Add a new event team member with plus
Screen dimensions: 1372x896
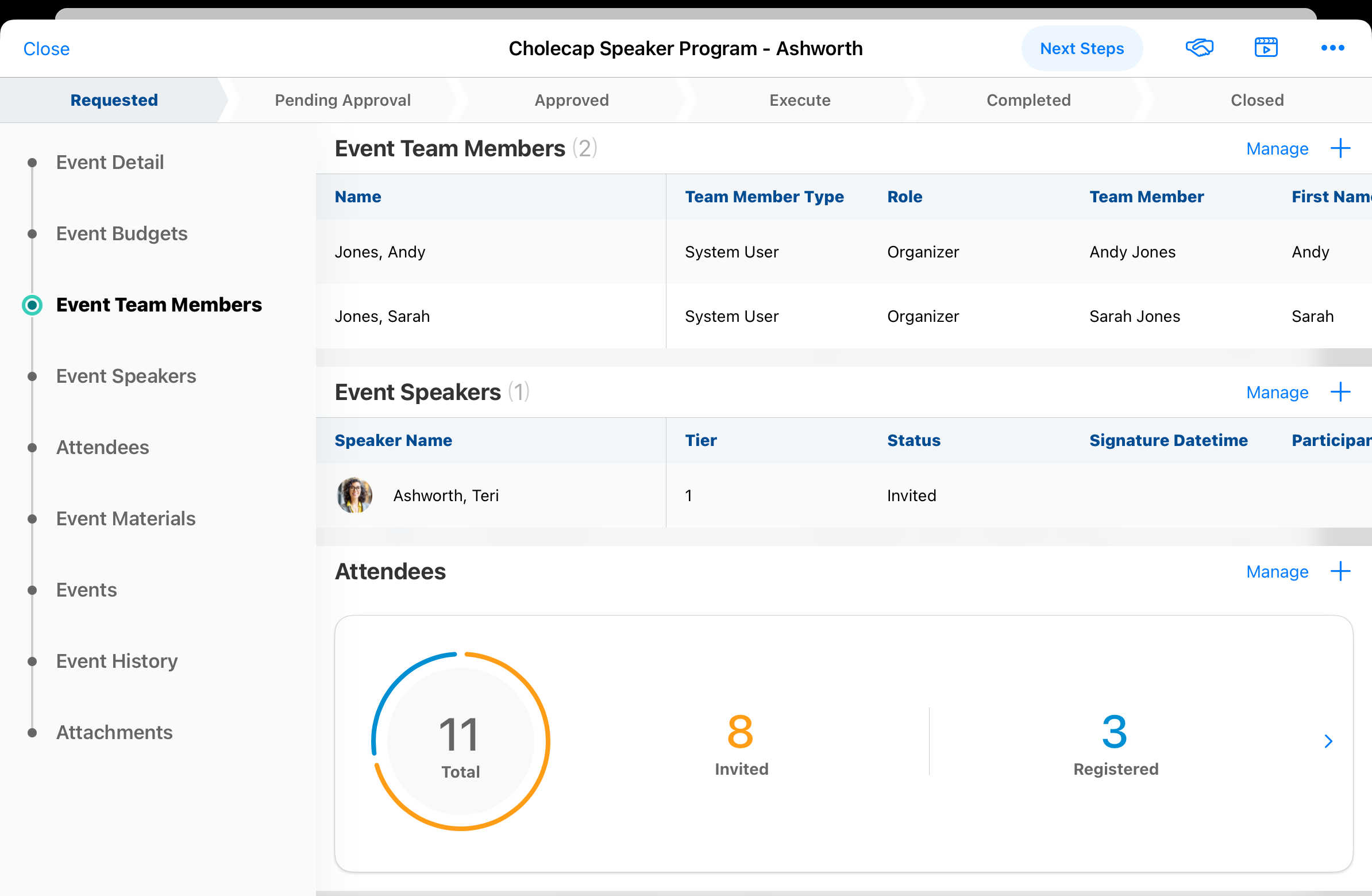click(1340, 148)
